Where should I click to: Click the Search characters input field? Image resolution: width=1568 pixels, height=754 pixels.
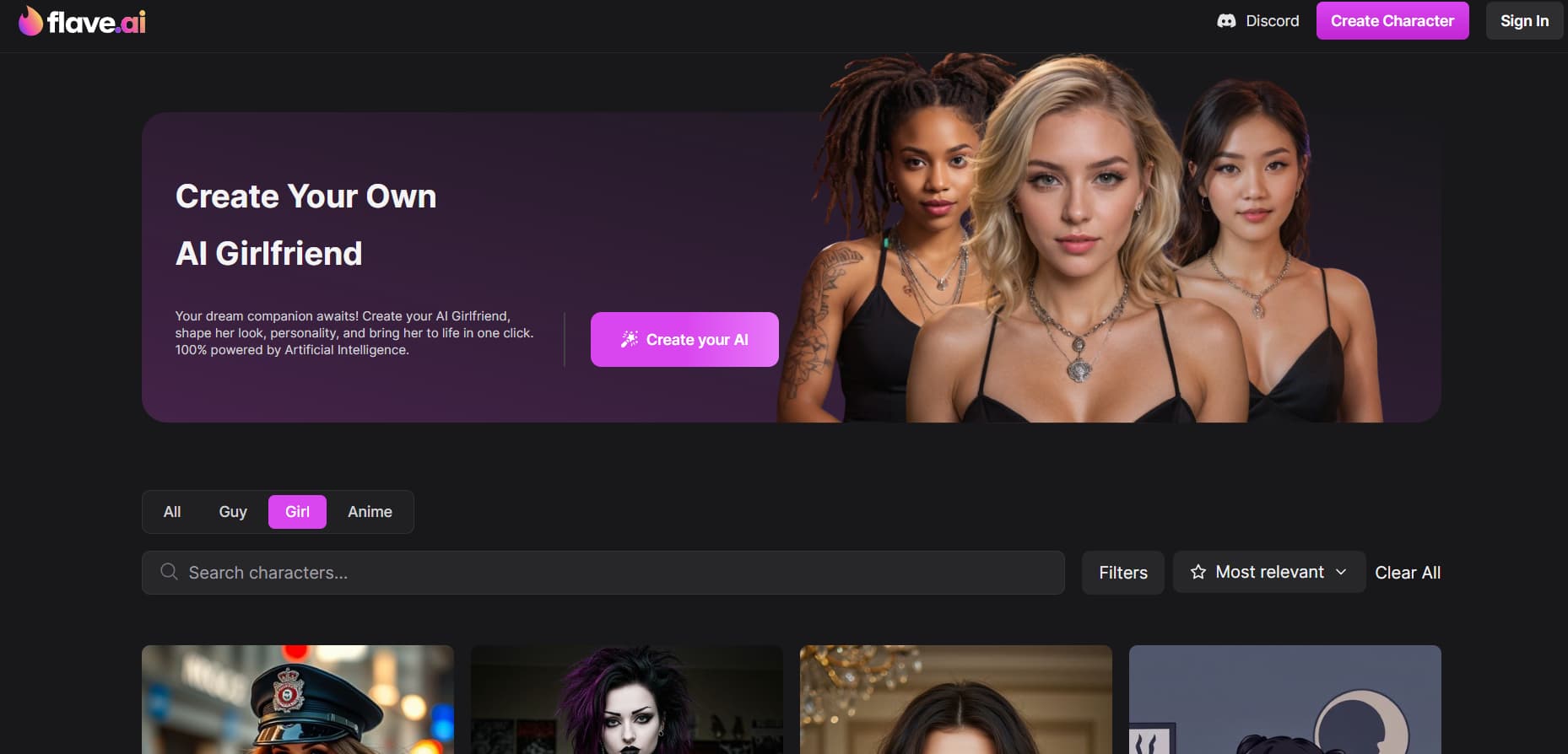pos(603,573)
